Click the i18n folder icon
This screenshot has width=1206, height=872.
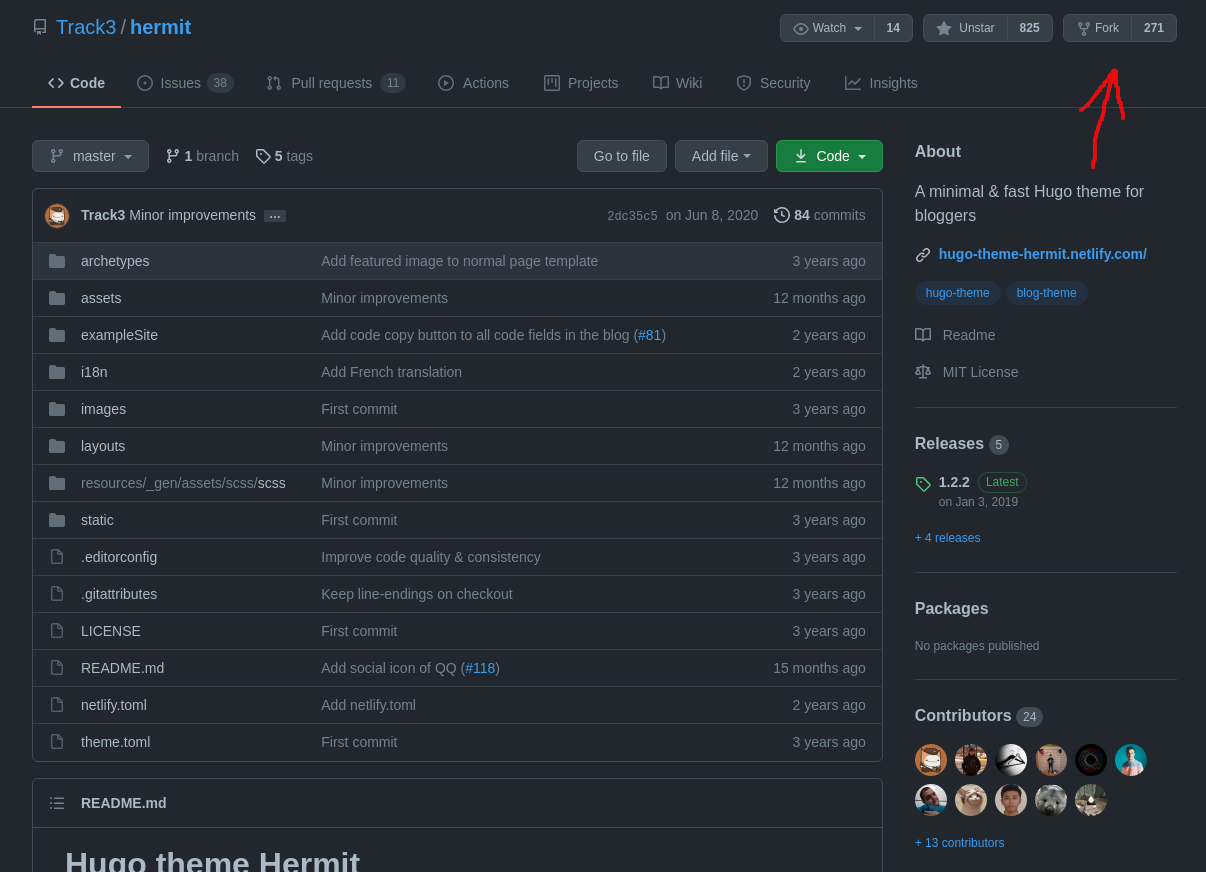coord(57,372)
